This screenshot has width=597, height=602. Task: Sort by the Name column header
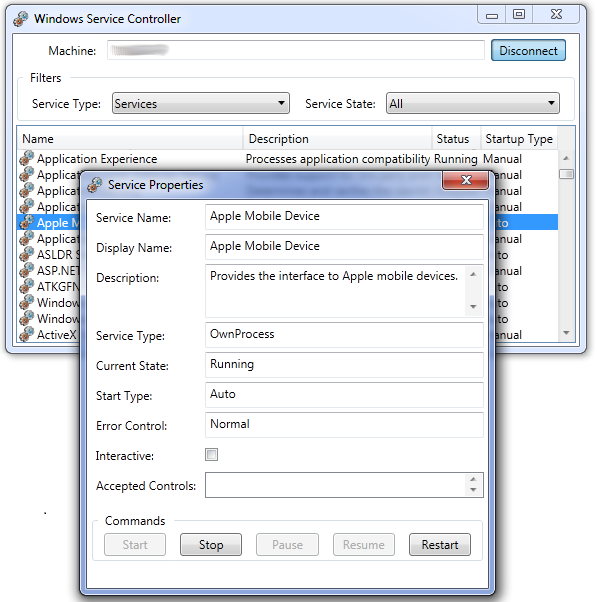130,139
